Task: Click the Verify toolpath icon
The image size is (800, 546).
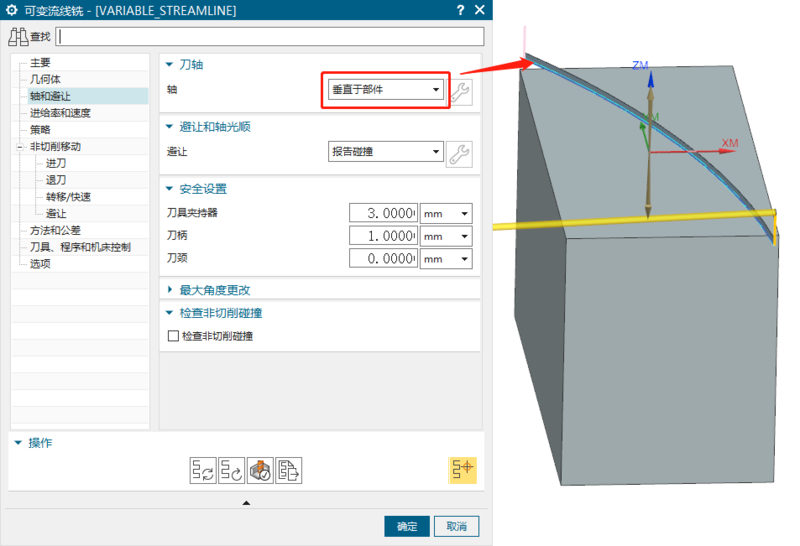Action: pos(261,470)
